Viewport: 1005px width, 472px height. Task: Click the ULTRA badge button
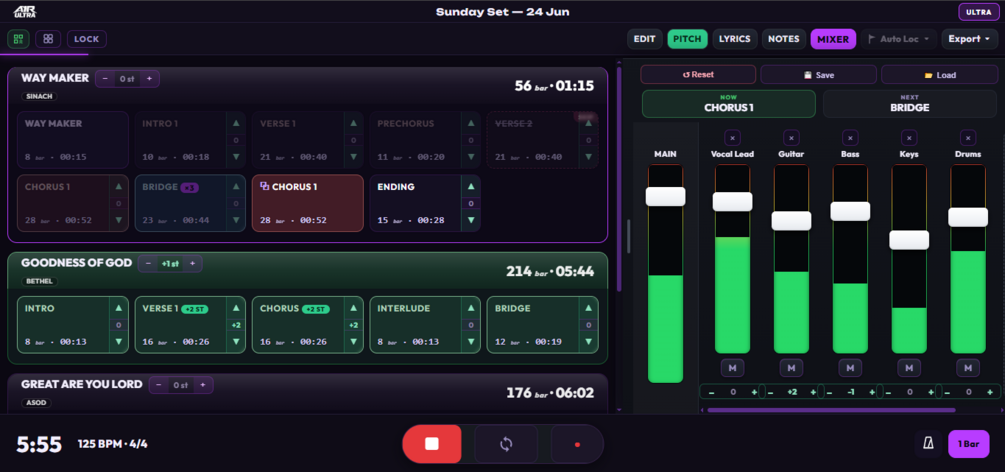point(978,12)
